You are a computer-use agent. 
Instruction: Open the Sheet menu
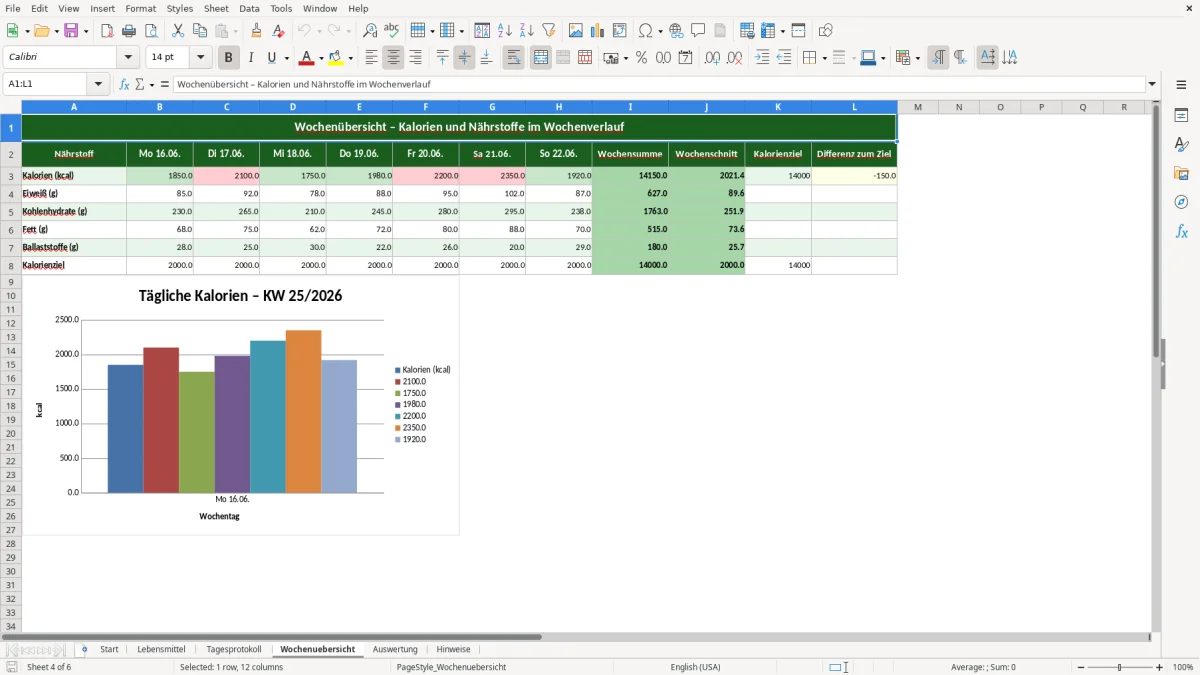(216, 8)
